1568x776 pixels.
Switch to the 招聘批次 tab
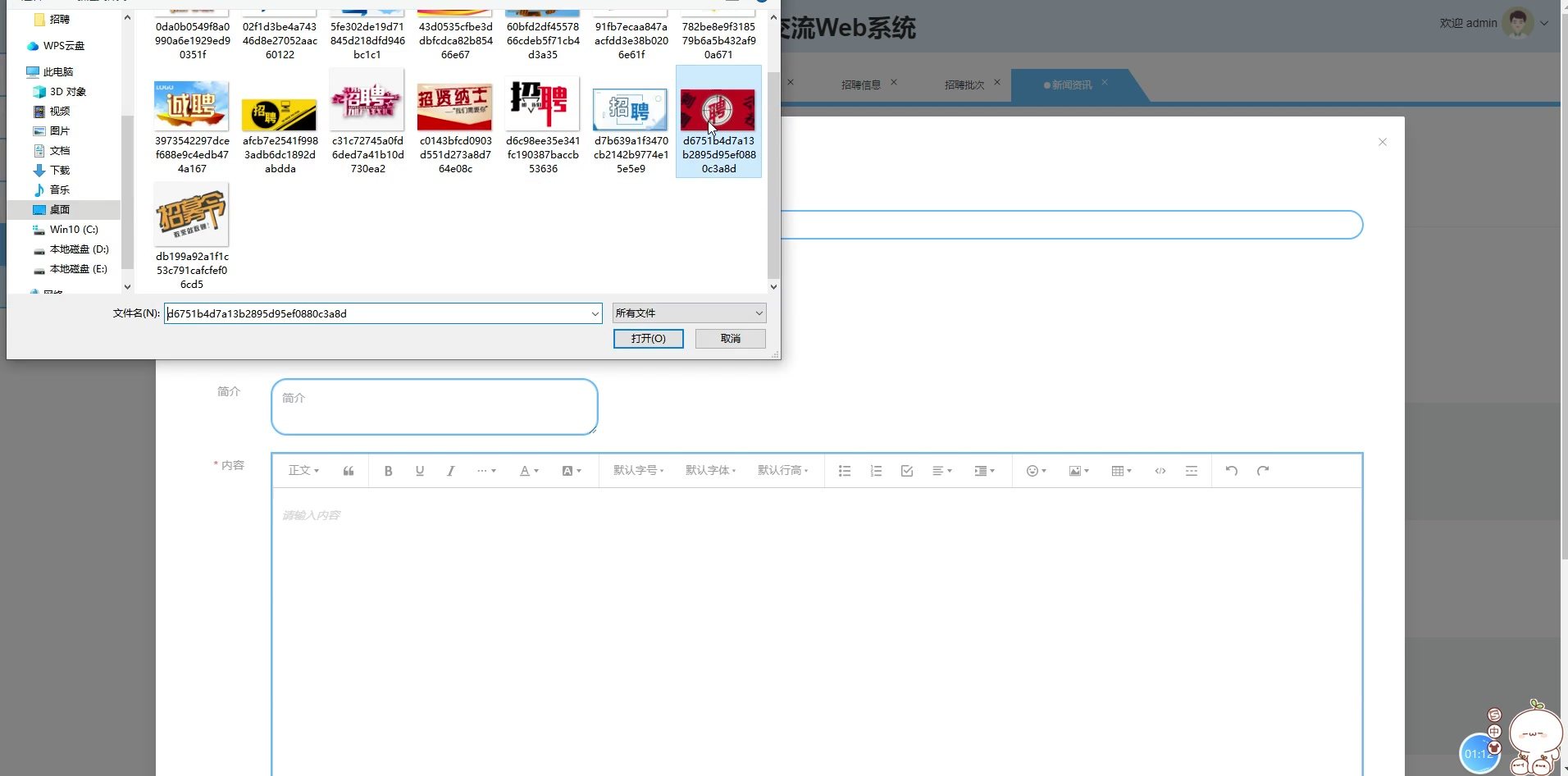[x=964, y=85]
